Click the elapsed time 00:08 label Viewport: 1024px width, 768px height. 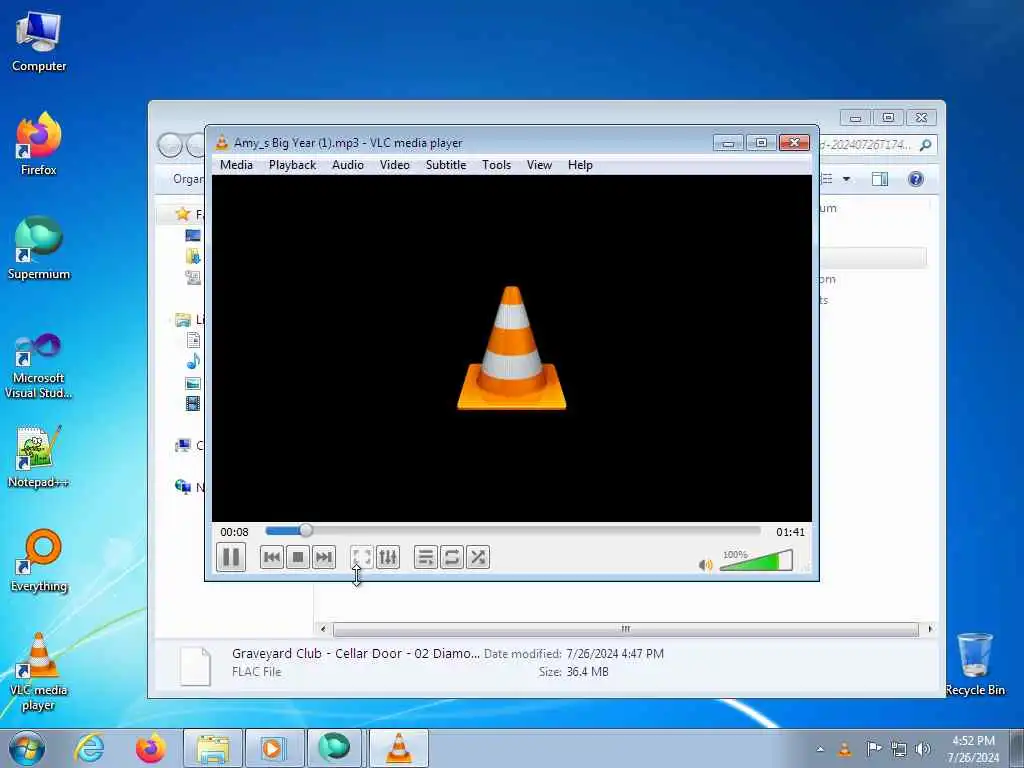tap(234, 532)
